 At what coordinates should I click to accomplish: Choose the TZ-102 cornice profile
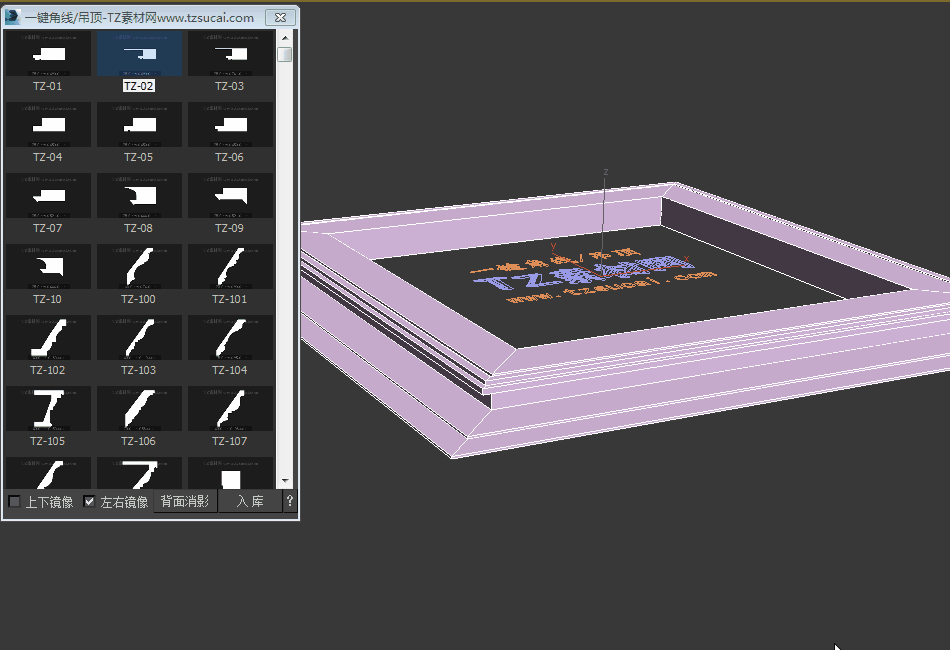[x=48, y=337]
